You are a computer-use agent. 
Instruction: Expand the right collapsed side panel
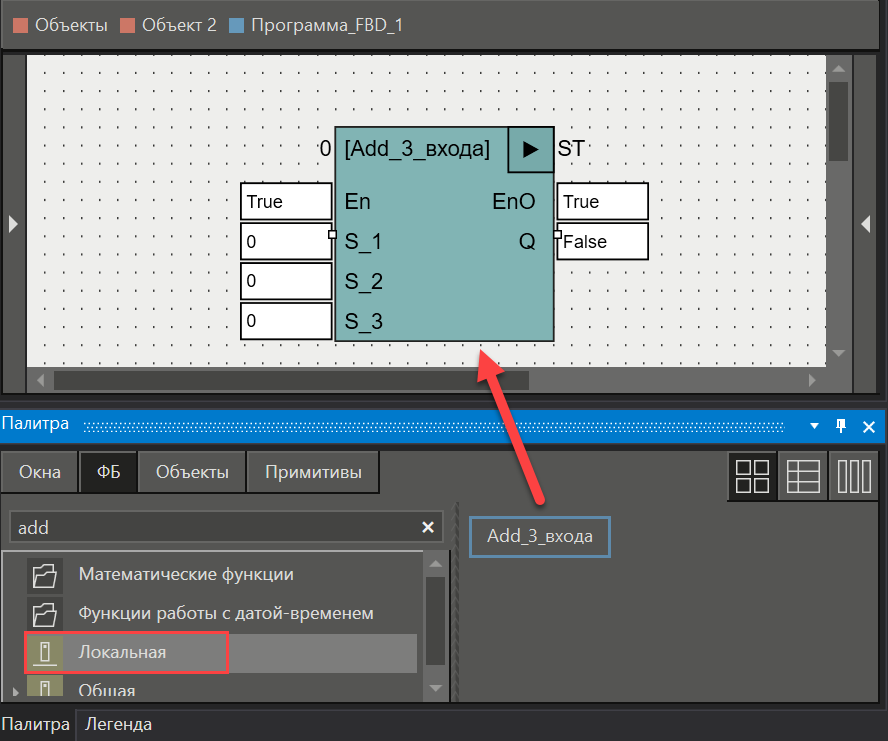click(867, 224)
